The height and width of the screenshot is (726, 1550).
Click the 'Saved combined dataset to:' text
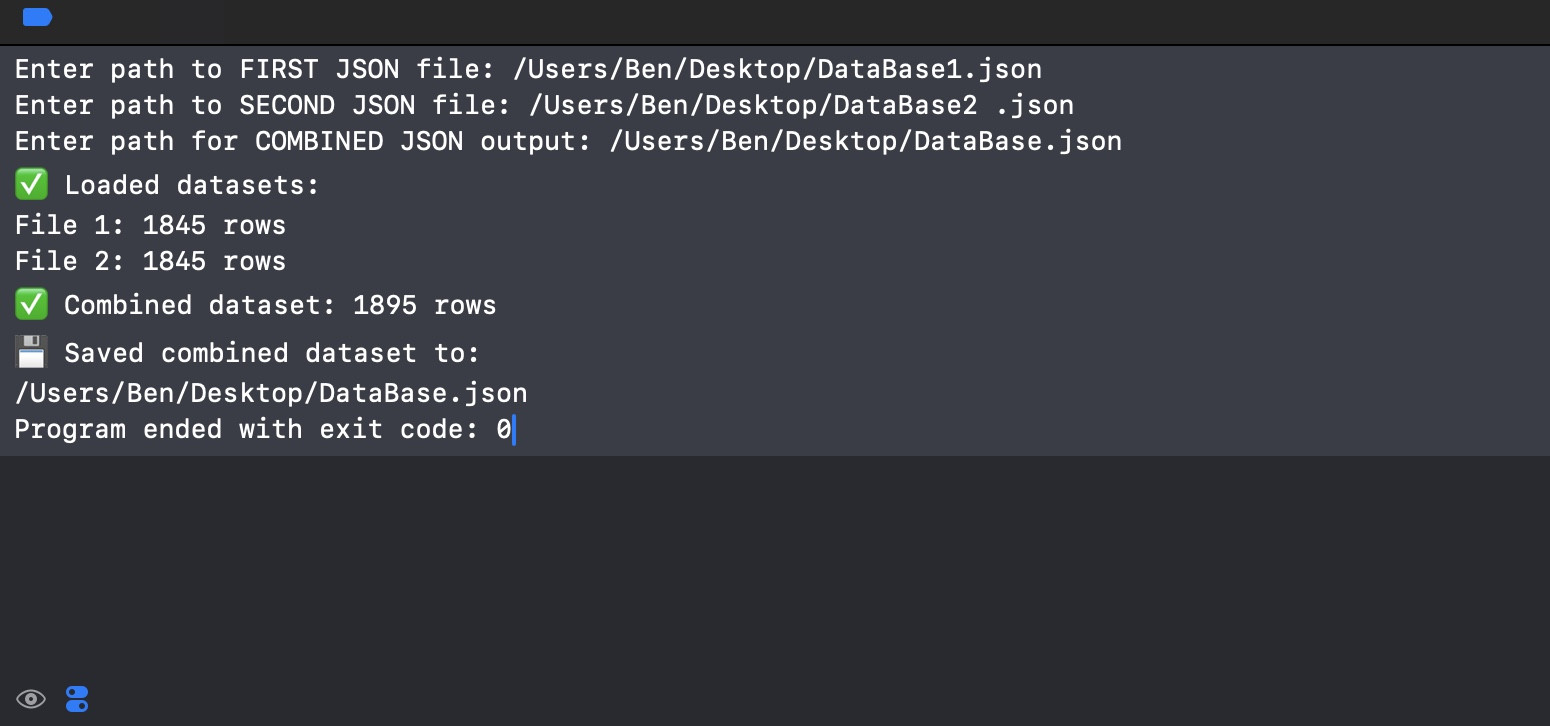click(x=272, y=353)
